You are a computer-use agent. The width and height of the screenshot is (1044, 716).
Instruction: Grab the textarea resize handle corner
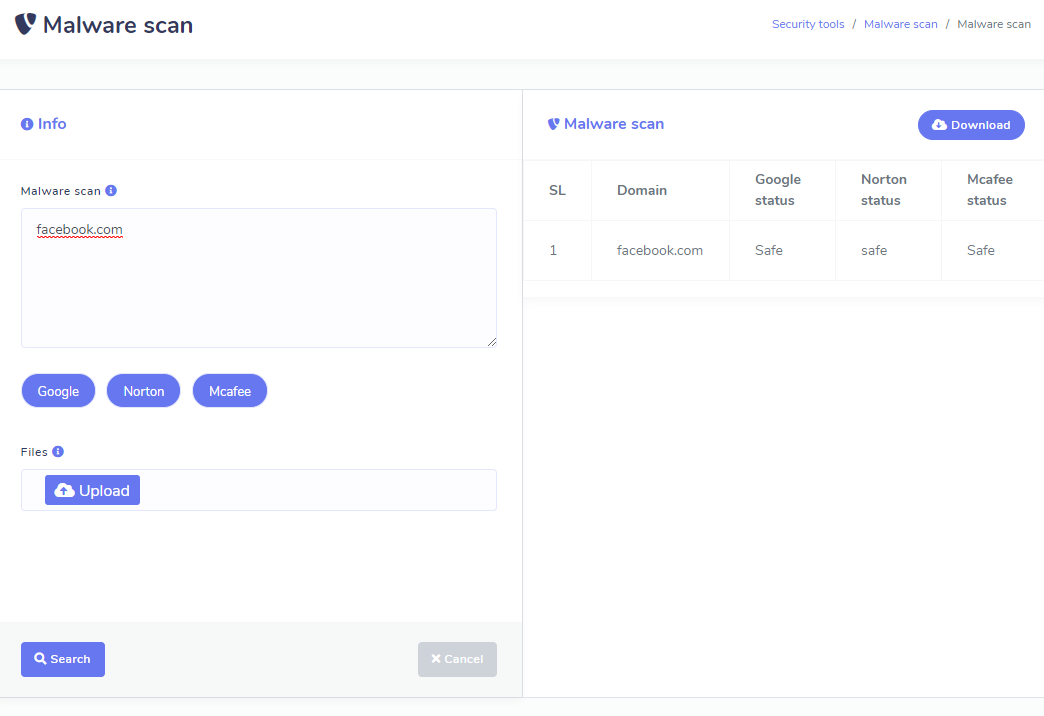pos(491,342)
